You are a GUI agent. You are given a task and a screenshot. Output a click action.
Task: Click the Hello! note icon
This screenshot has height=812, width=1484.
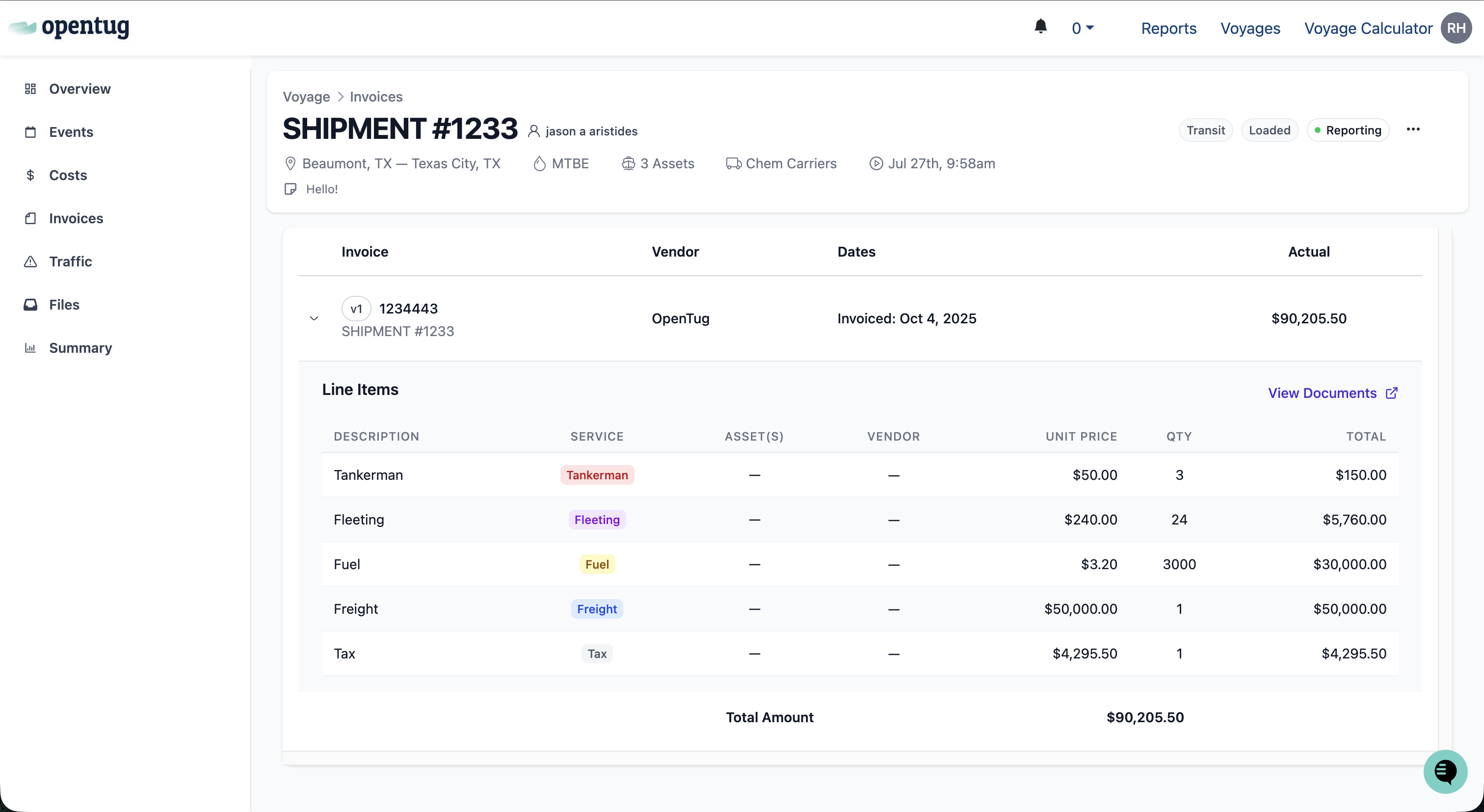291,189
